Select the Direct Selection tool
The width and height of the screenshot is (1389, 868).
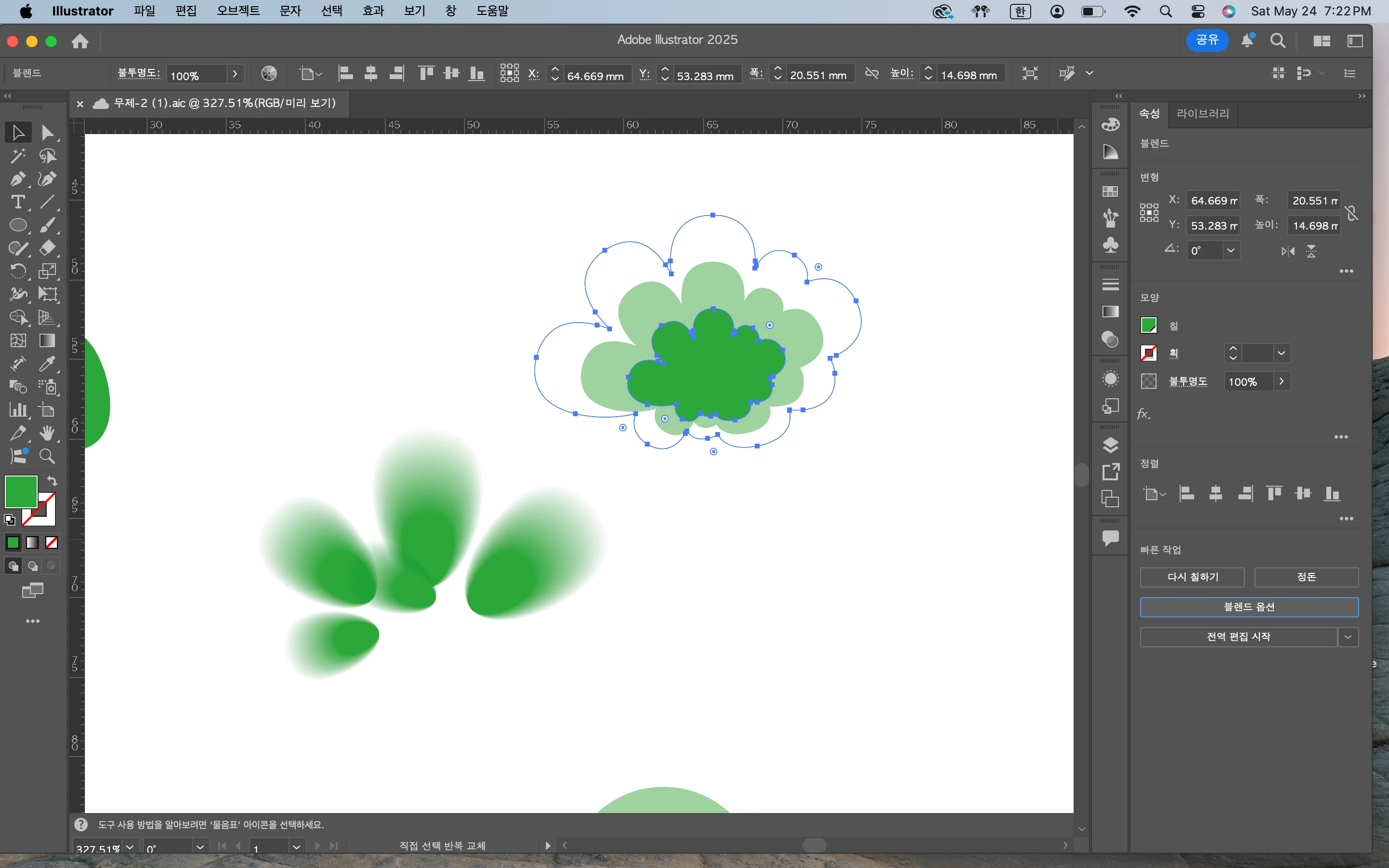(47, 133)
